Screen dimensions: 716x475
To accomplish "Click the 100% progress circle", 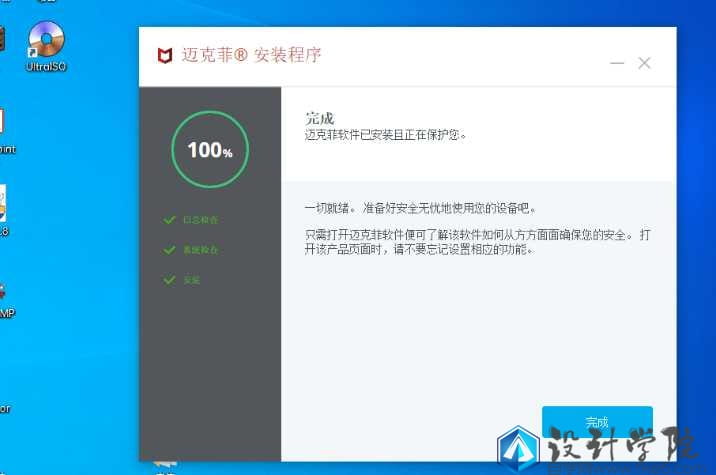I will 210,149.
